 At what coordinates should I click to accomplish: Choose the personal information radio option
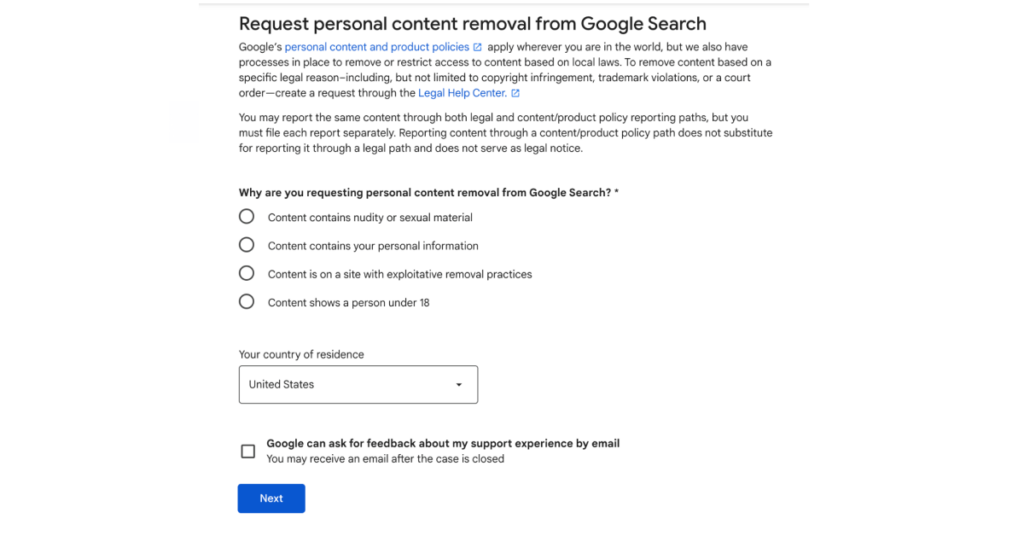pos(247,245)
